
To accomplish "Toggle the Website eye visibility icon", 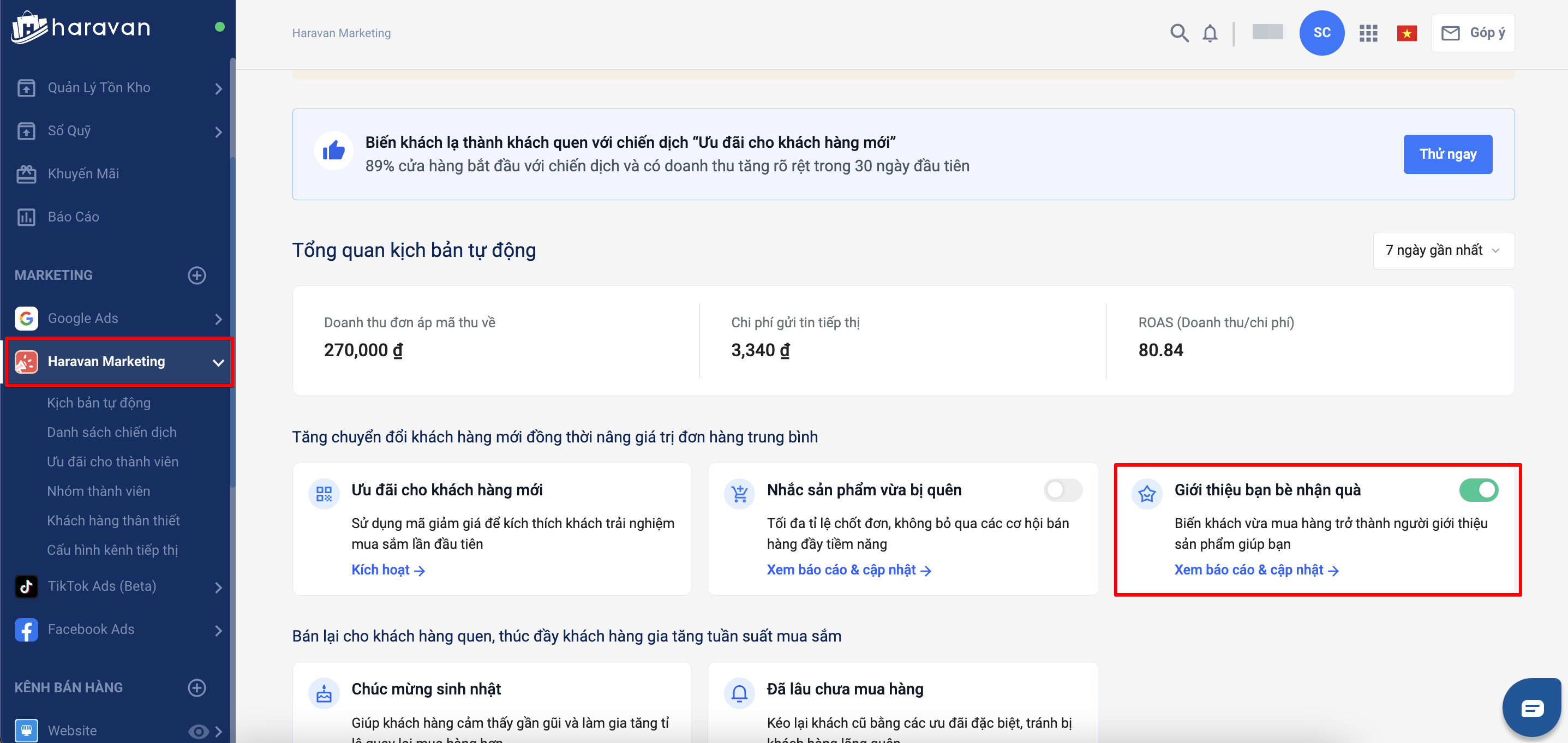I will tap(199, 731).
